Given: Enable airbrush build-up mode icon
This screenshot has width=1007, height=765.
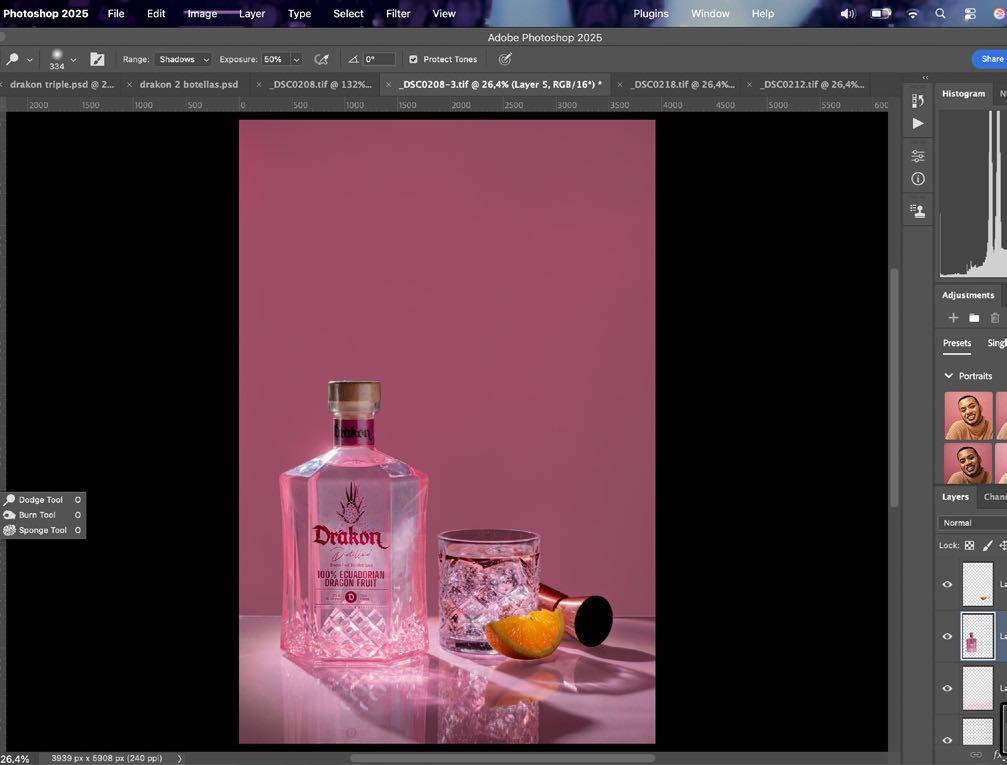Looking at the screenshot, I should click(321, 59).
